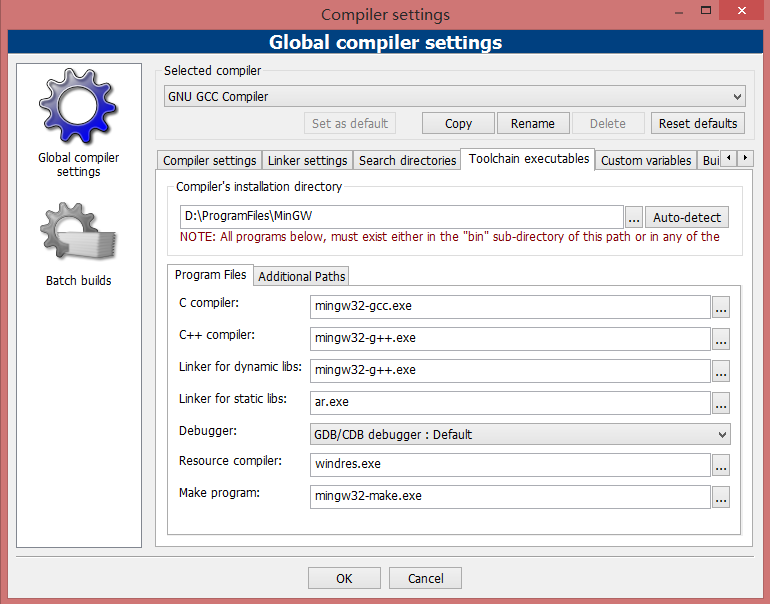Browse for C++ compiler executable

click(x=721, y=339)
